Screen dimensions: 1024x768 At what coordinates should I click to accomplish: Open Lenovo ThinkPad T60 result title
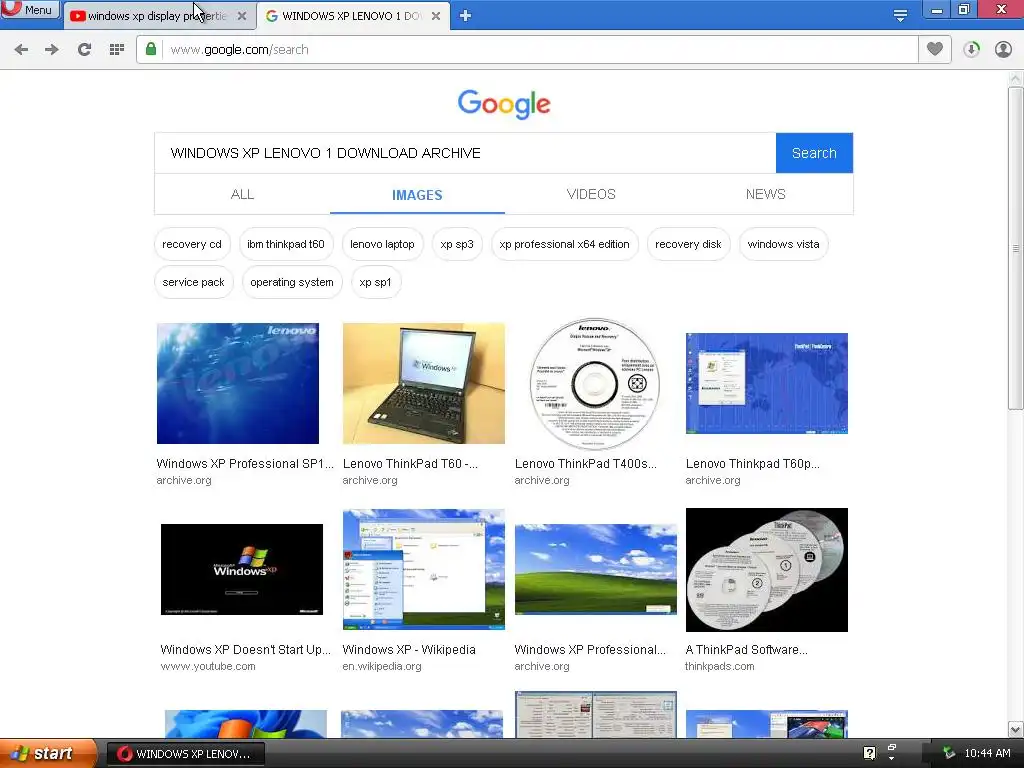click(x=410, y=464)
